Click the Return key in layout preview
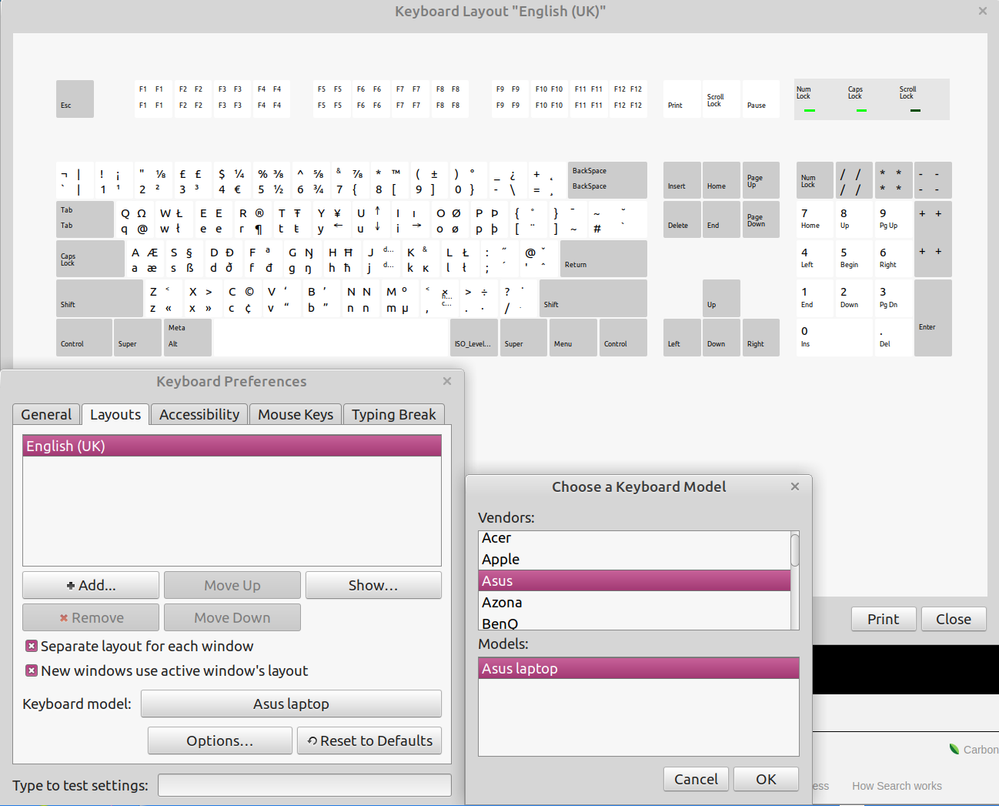999x806 pixels. click(602, 259)
